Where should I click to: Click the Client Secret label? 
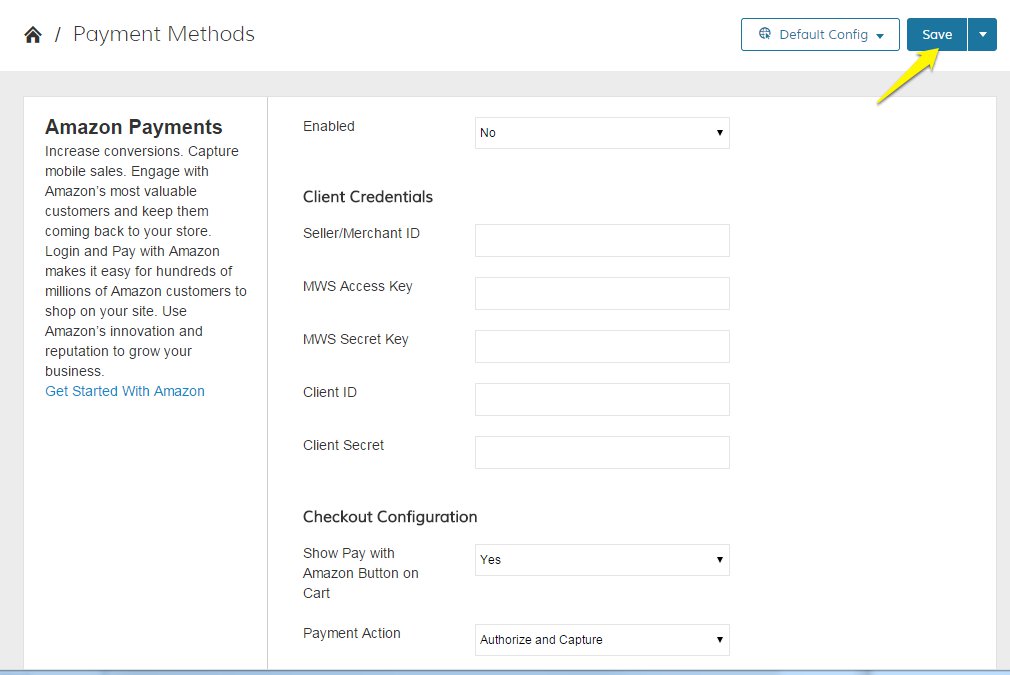pyautogui.click(x=343, y=445)
